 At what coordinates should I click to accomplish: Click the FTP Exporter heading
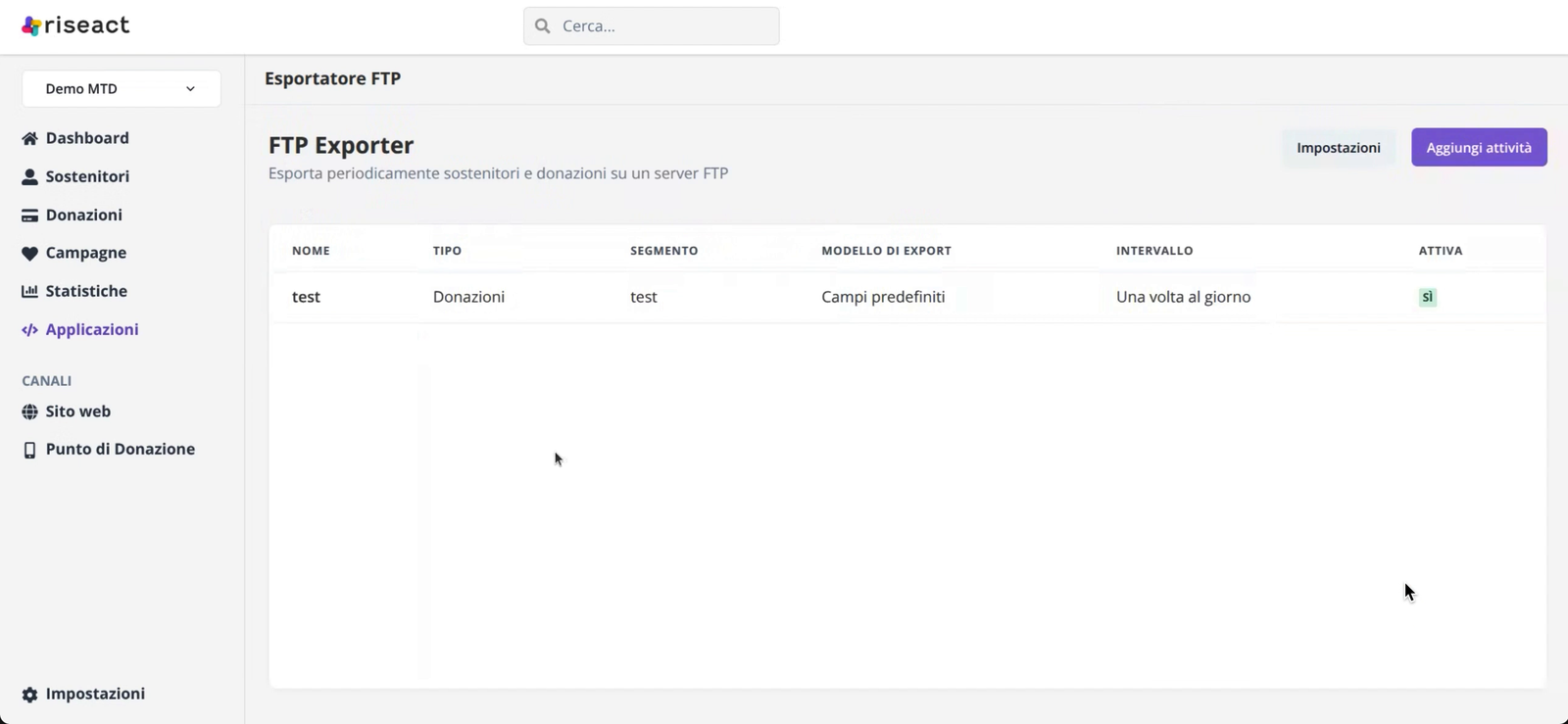tap(341, 145)
